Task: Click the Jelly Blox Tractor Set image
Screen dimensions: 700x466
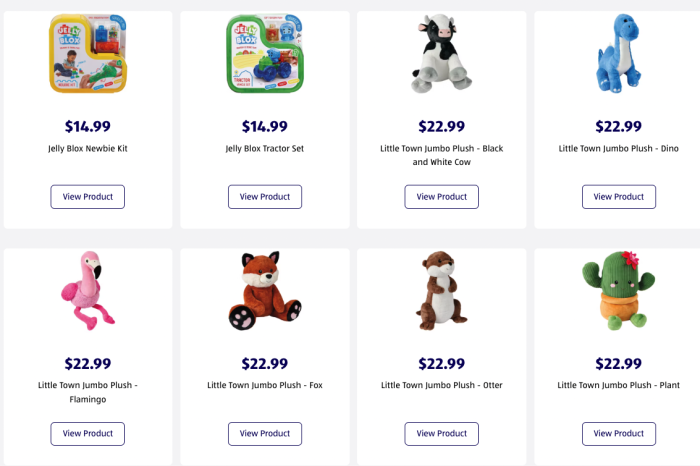Action: click(x=265, y=55)
